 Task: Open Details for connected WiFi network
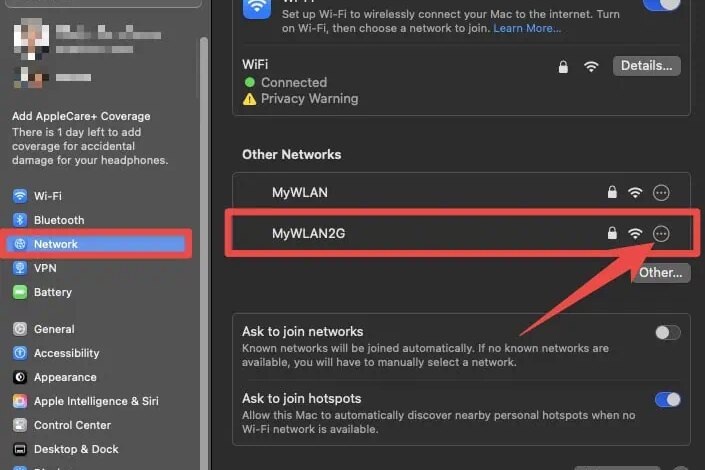[647, 66]
